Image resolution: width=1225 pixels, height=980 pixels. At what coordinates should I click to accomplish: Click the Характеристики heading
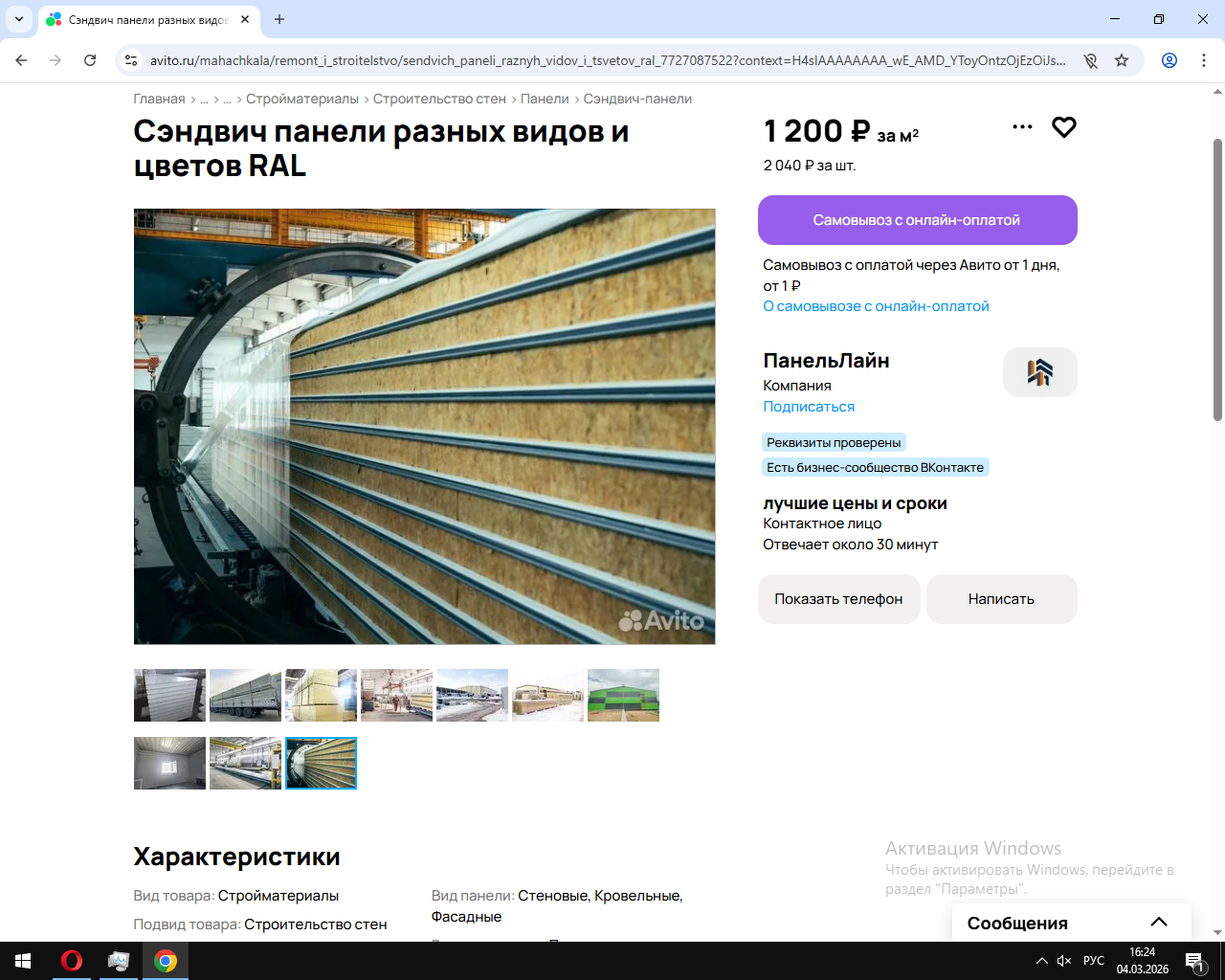[236, 857]
